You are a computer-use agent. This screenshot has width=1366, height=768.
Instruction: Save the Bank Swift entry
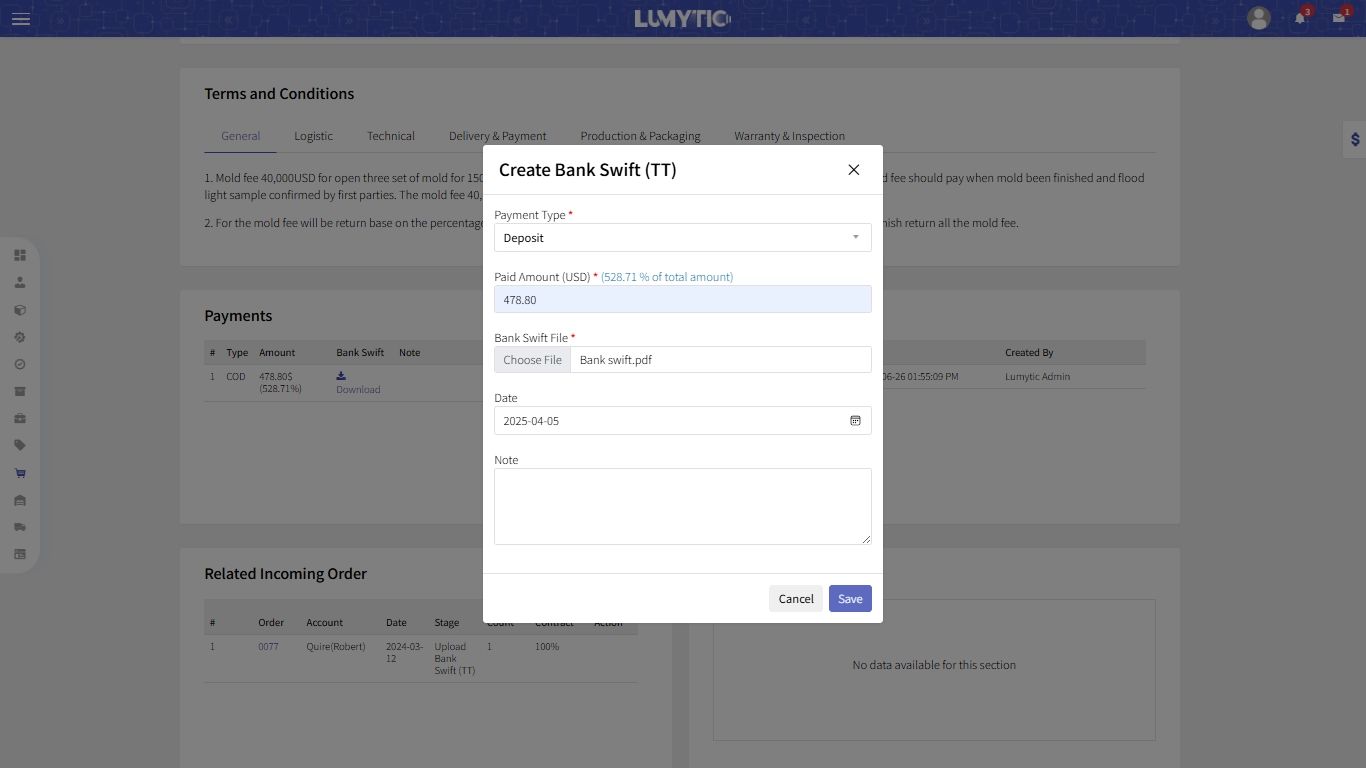coord(849,598)
